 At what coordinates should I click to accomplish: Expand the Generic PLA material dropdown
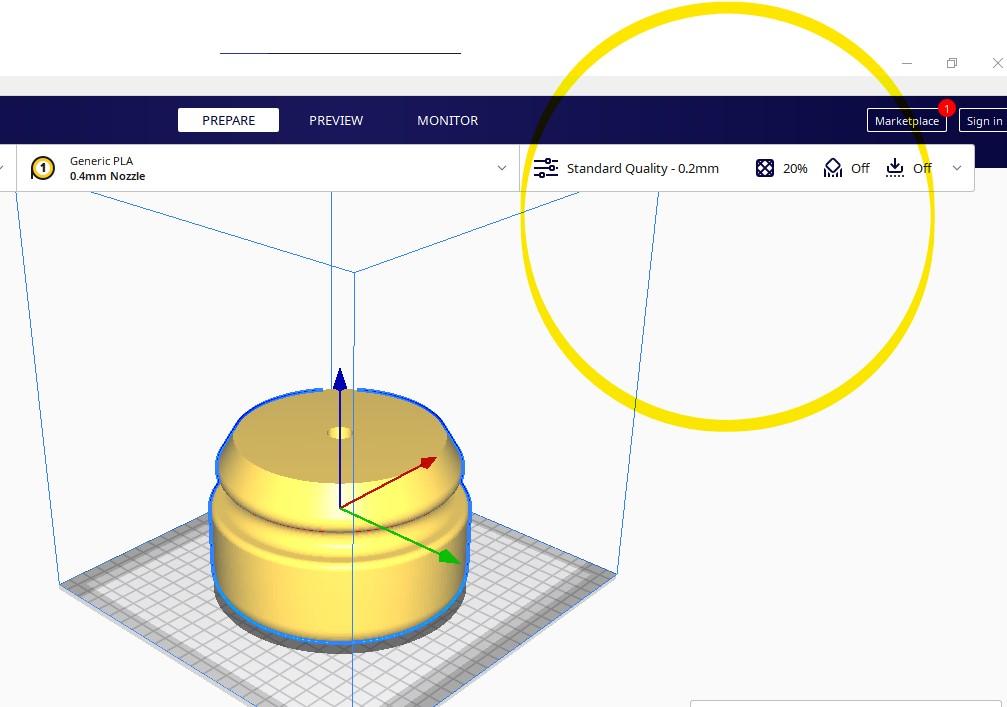[502, 168]
